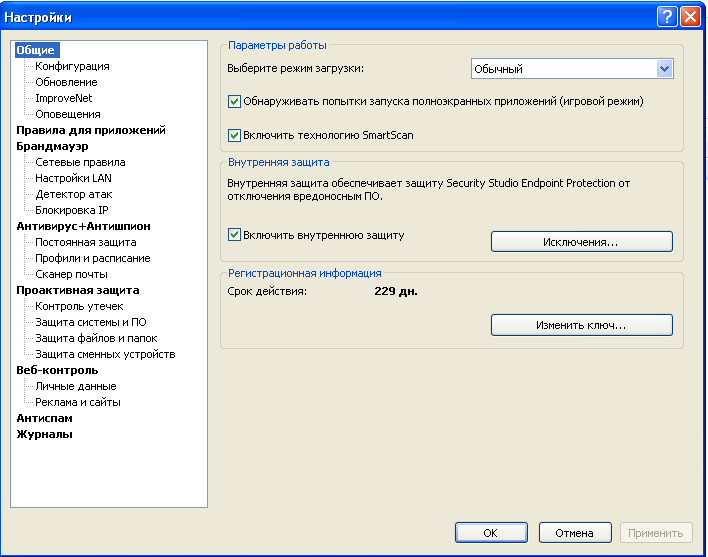Go to Сканер почты
Image resolution: width=708 pixels, height=557 pixels.
click(x=71, y=274)
